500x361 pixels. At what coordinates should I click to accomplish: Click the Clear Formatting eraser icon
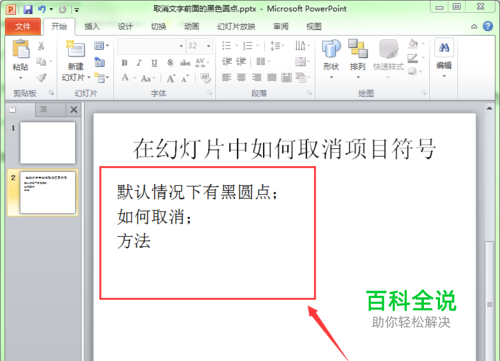[x=205, y=78]
